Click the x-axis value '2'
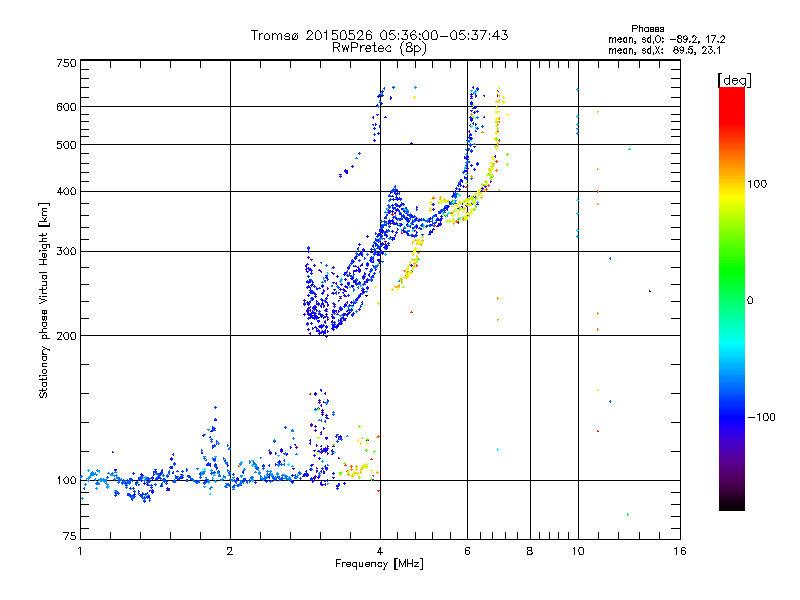This screenshot has height=600, width=800. 230,551
